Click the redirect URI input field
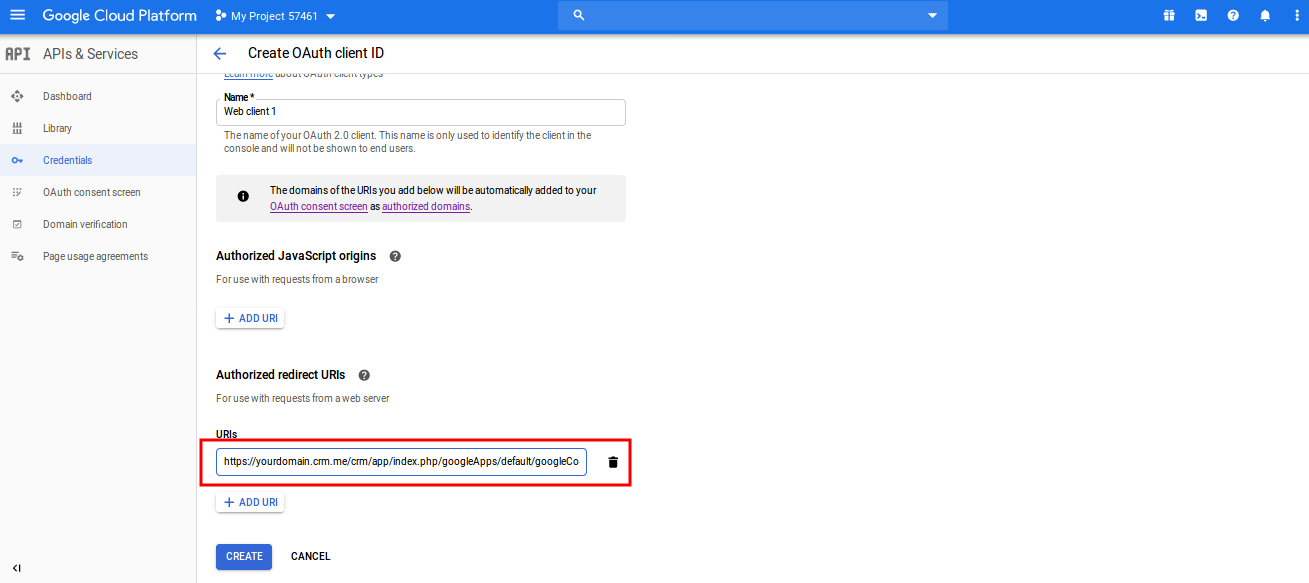 pos(401,462)
